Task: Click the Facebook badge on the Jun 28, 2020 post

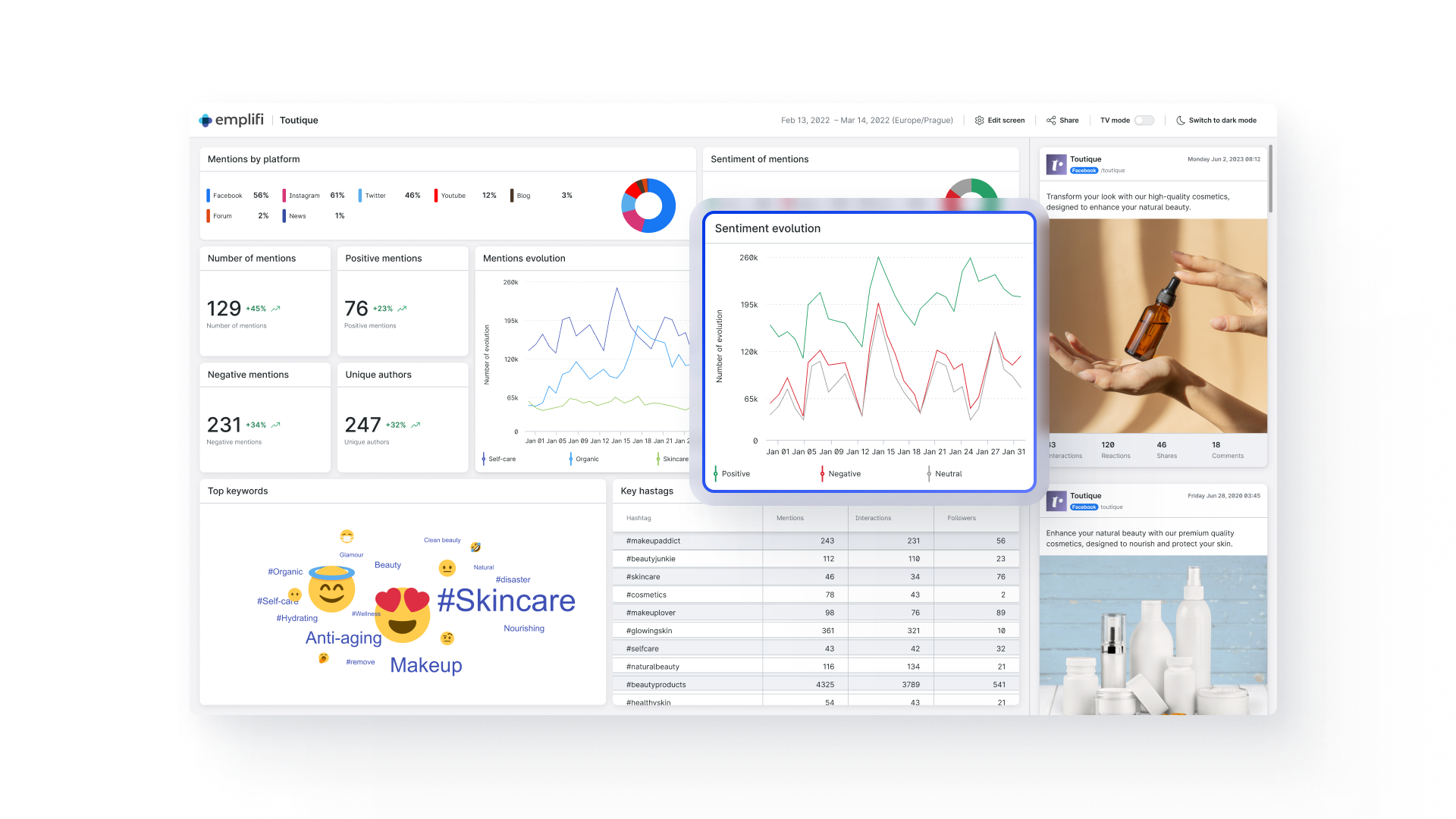Action: [1084, 507]
